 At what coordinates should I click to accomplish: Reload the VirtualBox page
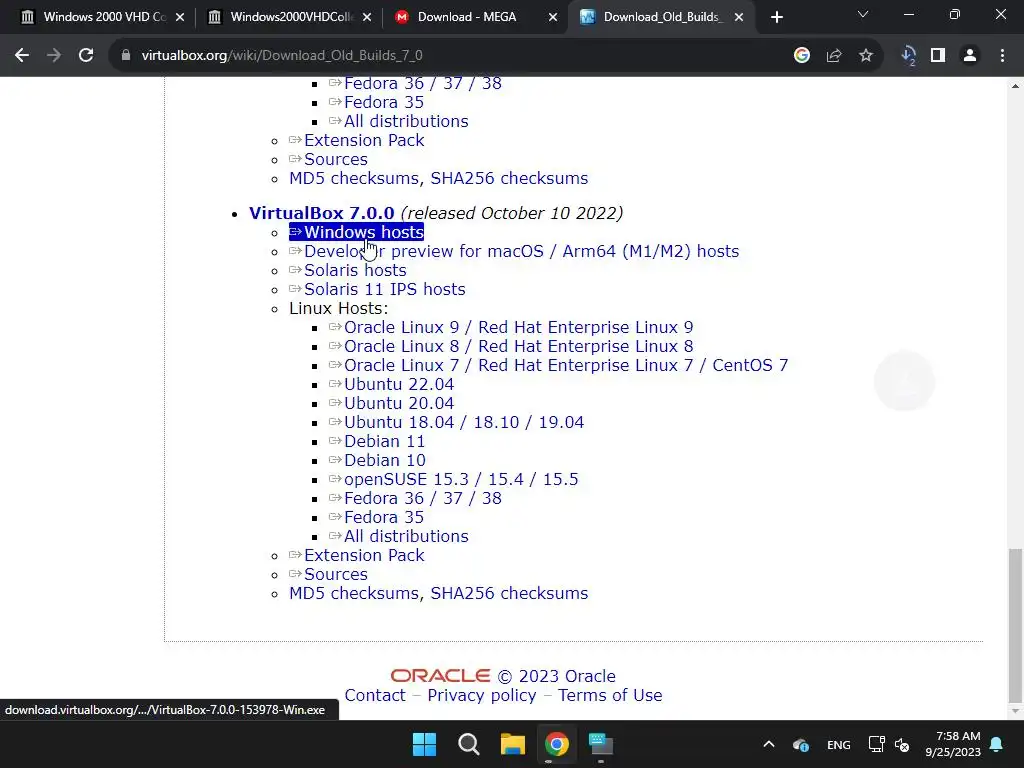[x=86, y=56]
